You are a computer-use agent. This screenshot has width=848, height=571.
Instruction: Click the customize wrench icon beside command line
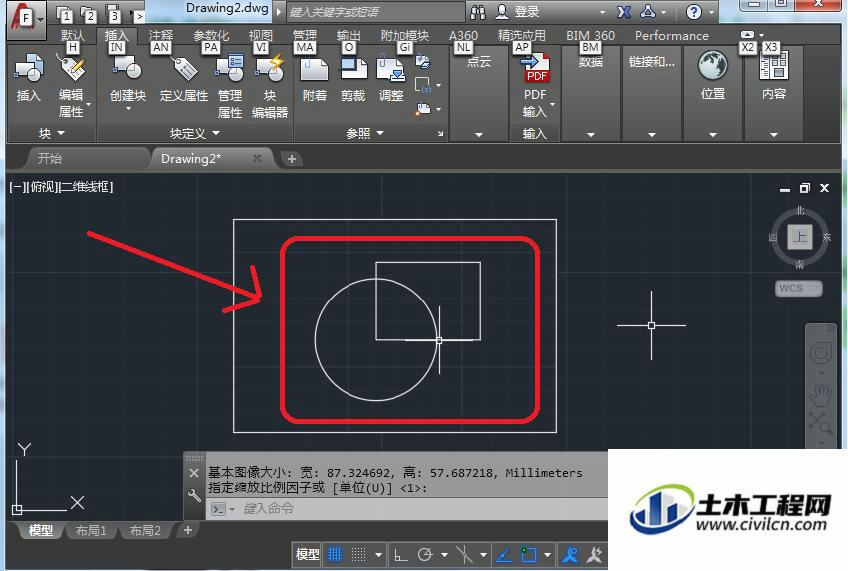click(x=194, y=495)
